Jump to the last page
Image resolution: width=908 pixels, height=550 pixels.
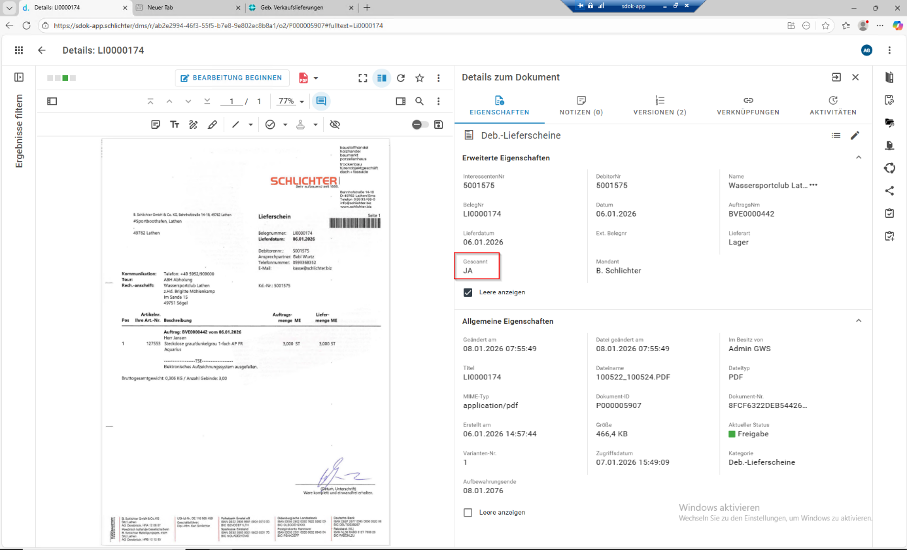point(207,101)
